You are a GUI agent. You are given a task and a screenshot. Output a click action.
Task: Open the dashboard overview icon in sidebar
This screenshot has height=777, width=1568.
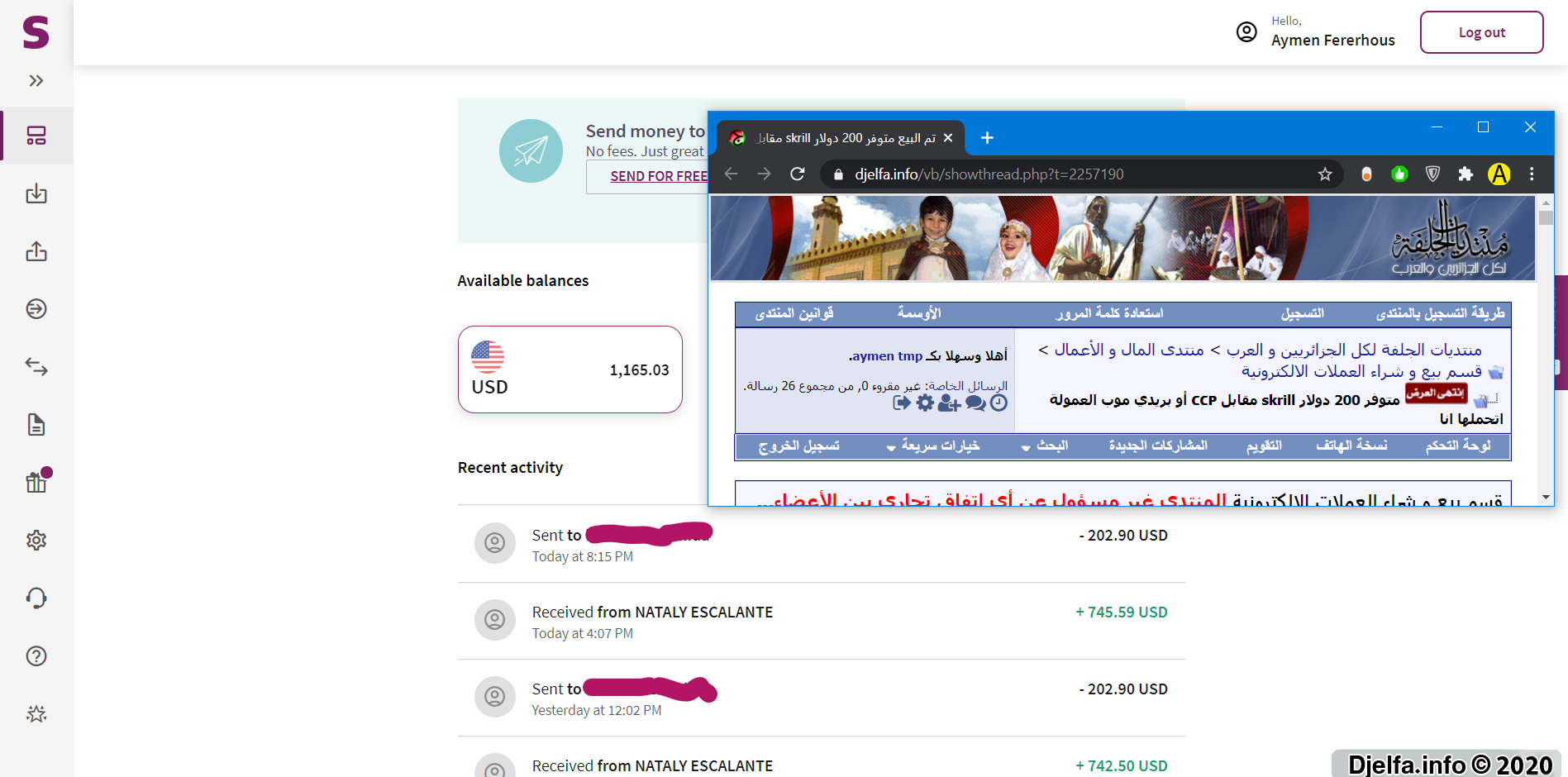point(36,136)
